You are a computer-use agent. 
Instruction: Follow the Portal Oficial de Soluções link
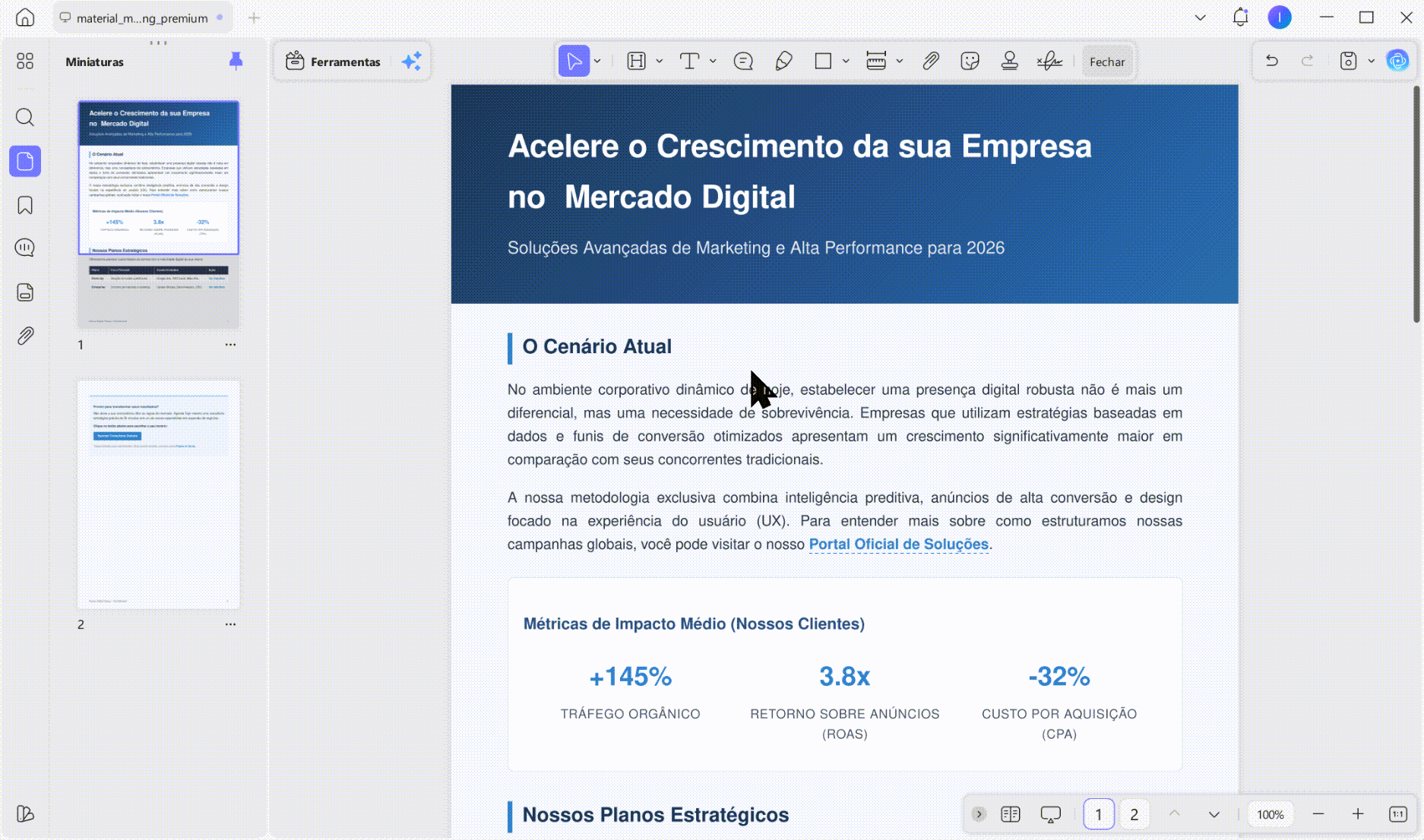pyautogui.click(x=898, y=544)
